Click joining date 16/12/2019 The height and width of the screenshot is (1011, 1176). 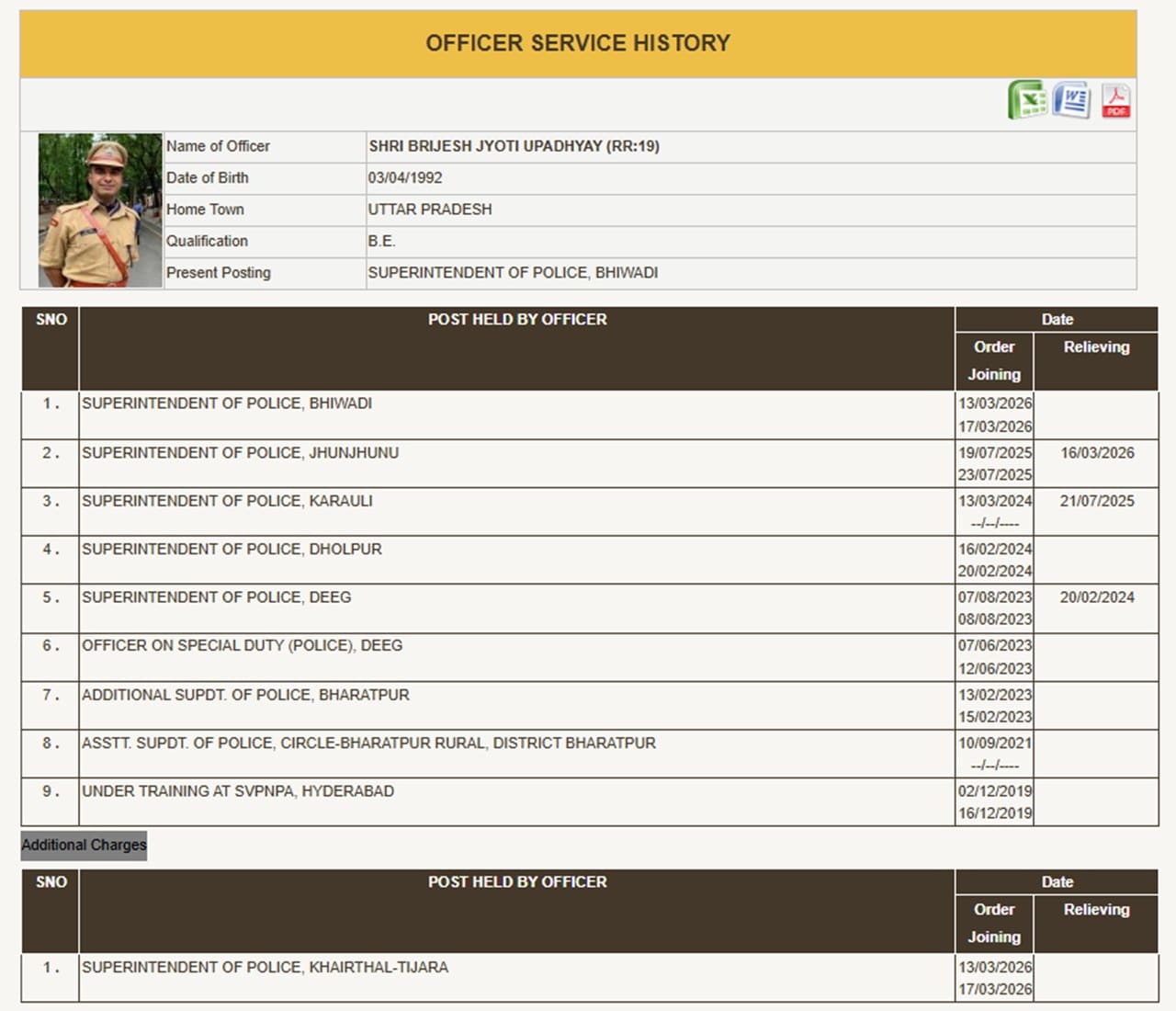pyautogui.click(x=995, y=813)
